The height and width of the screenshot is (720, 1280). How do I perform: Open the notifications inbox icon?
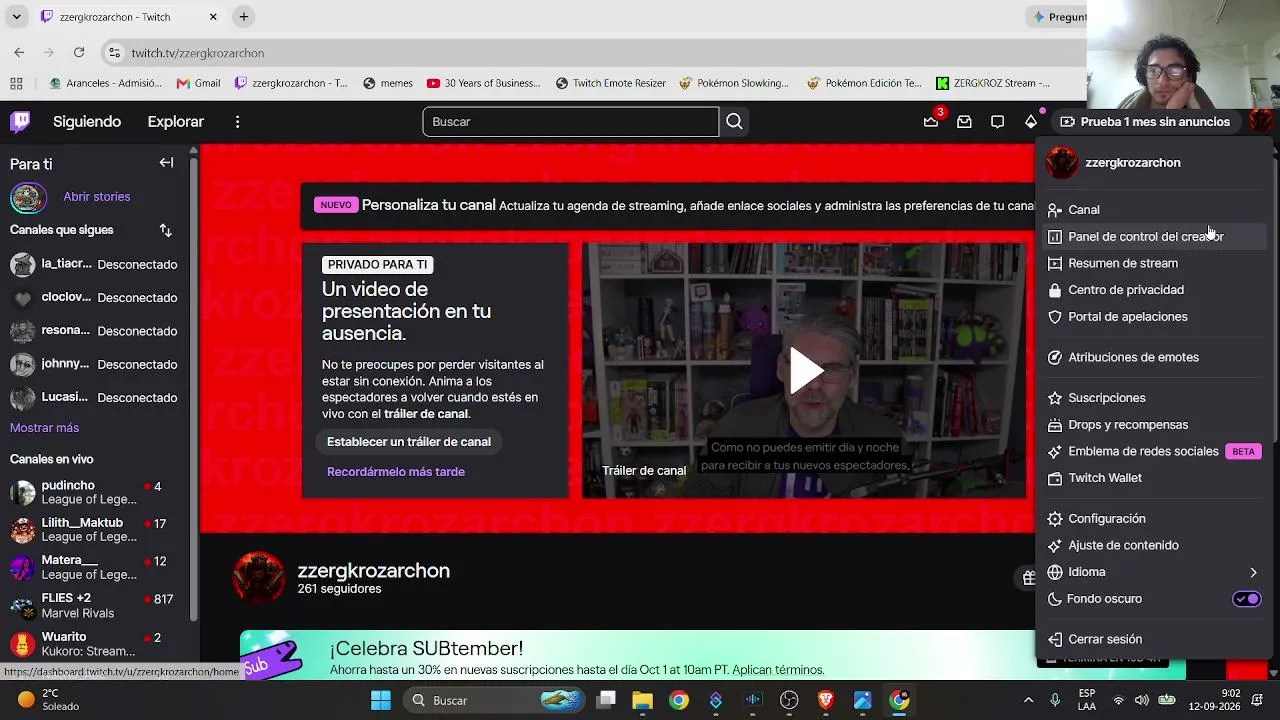click(964, 122)
